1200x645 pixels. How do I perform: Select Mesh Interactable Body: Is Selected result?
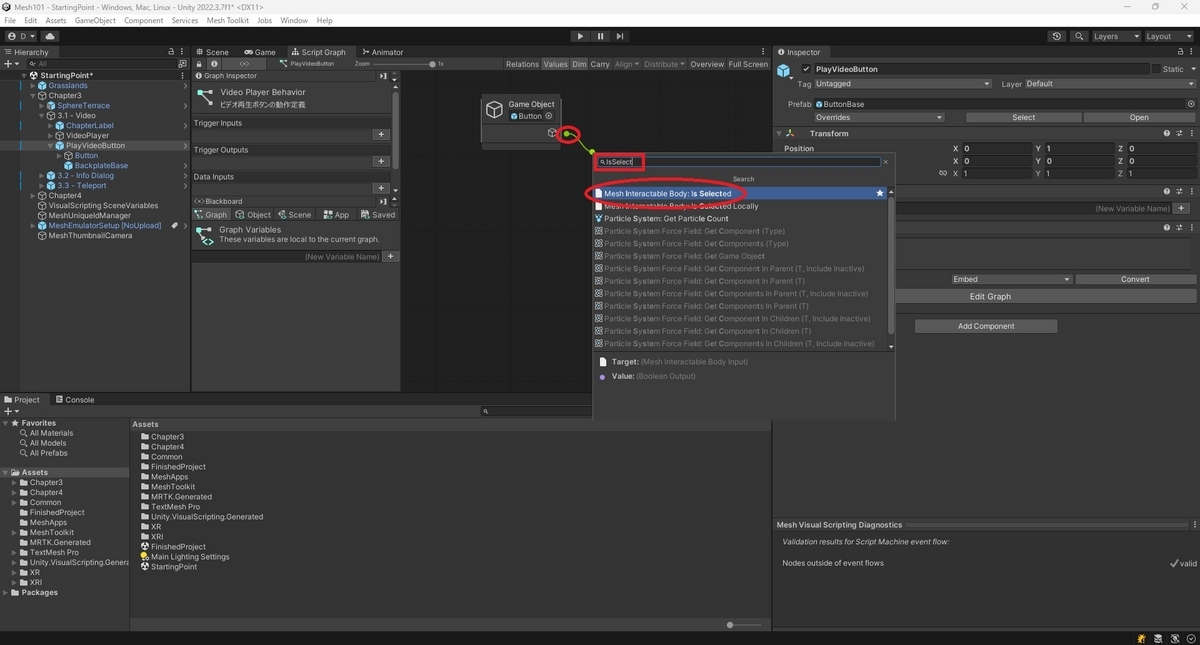(741, 193)
